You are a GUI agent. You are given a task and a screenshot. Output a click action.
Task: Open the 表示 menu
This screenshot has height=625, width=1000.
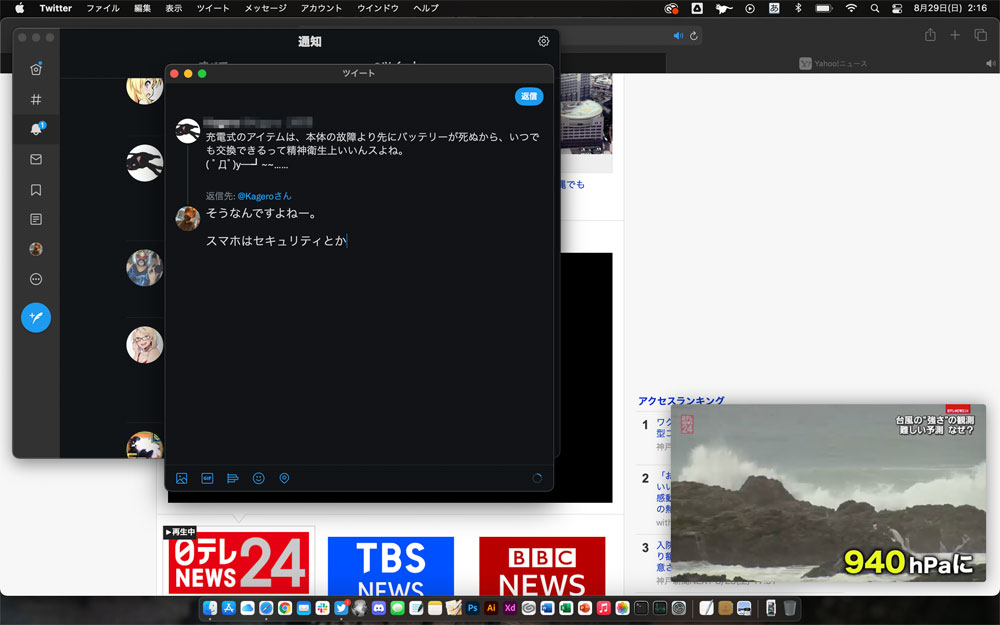(173, 8)
